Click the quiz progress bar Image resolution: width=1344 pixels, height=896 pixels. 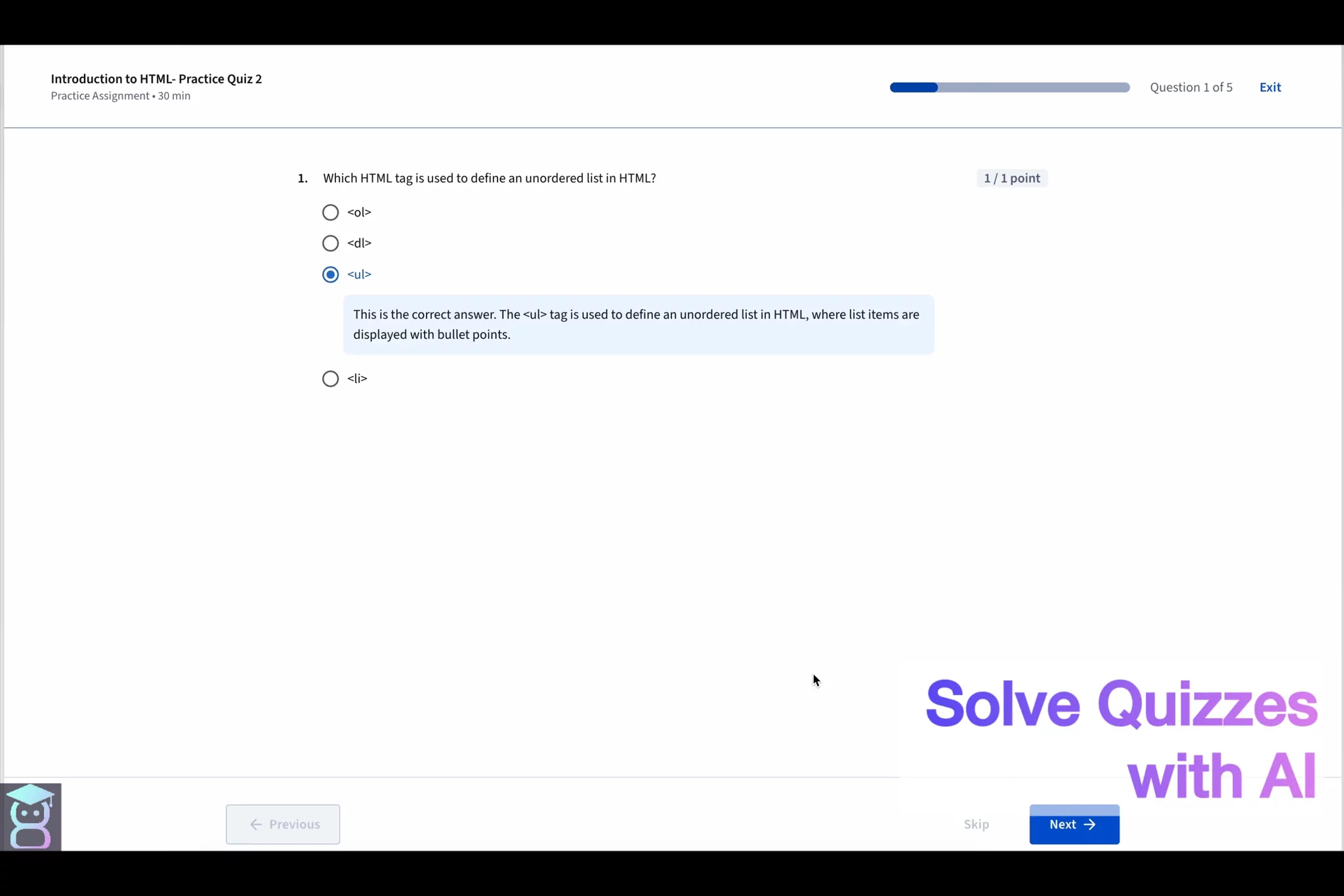(1009, 87)
